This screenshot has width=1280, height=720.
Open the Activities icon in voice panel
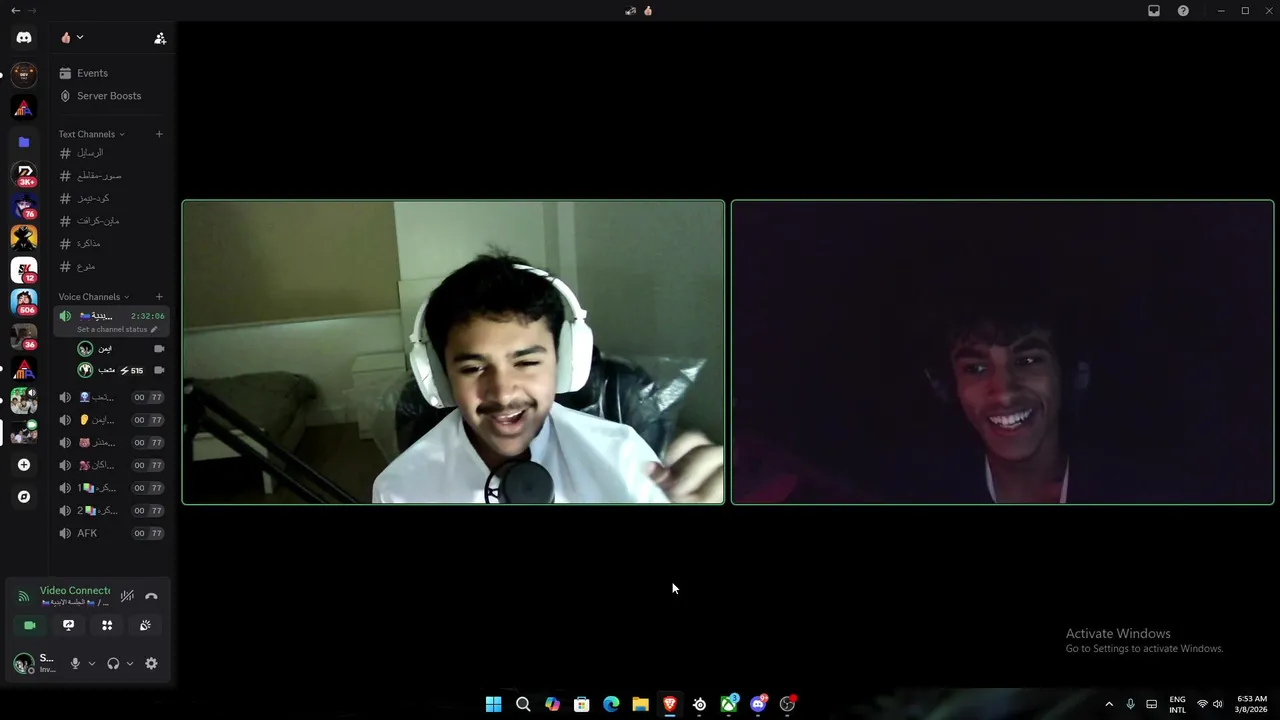107,625
